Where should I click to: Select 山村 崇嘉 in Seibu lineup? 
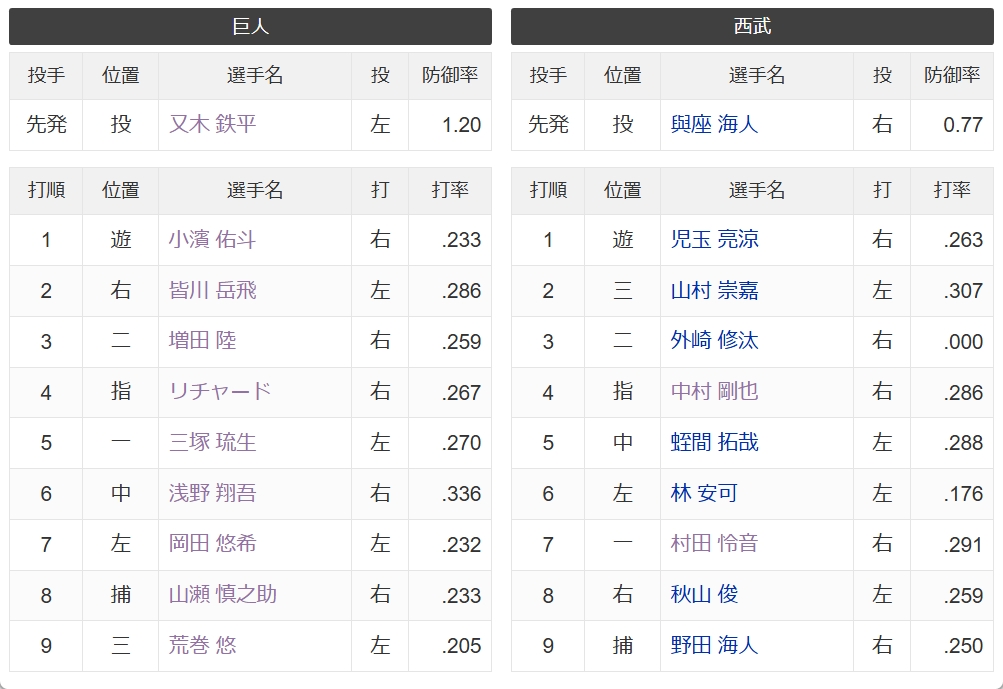pos(714,290)
